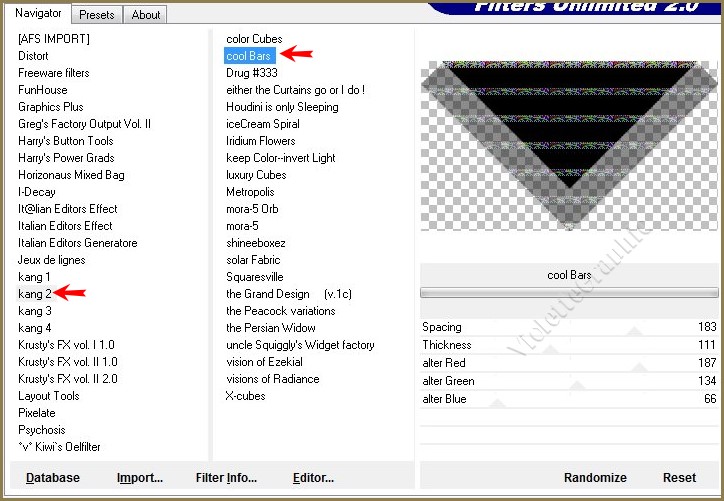Screen dimensions: 724x501
Task: Click the filter preview image
Action: pos(570,145)
